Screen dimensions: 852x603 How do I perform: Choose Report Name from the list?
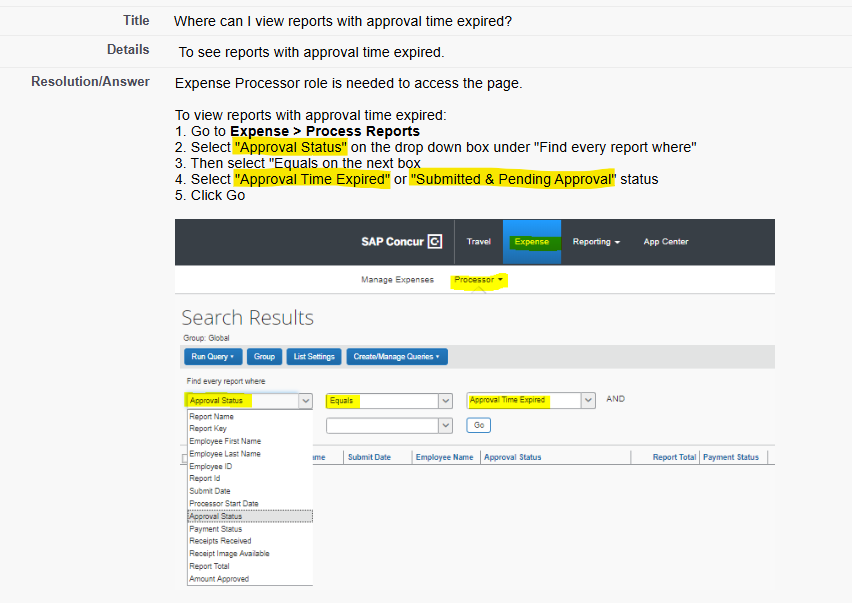(250, 416)
